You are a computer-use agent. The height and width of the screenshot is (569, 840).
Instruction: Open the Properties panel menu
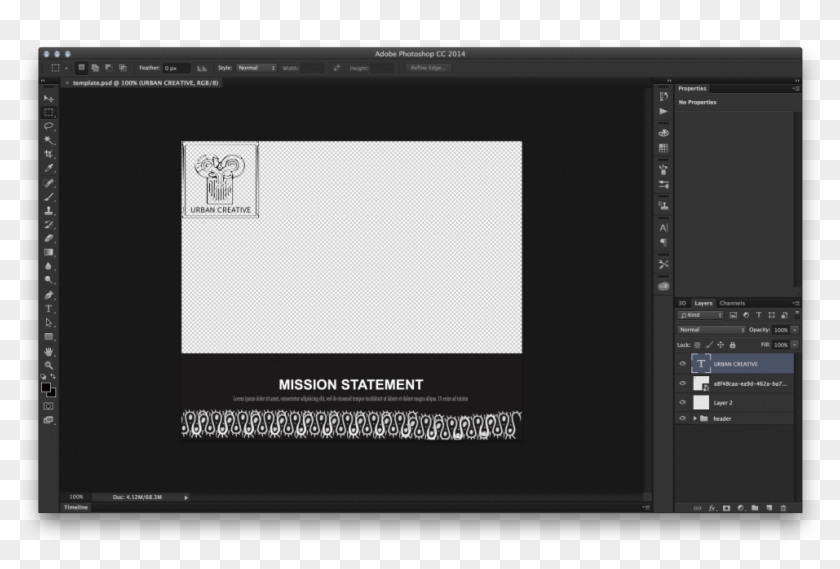796,88
